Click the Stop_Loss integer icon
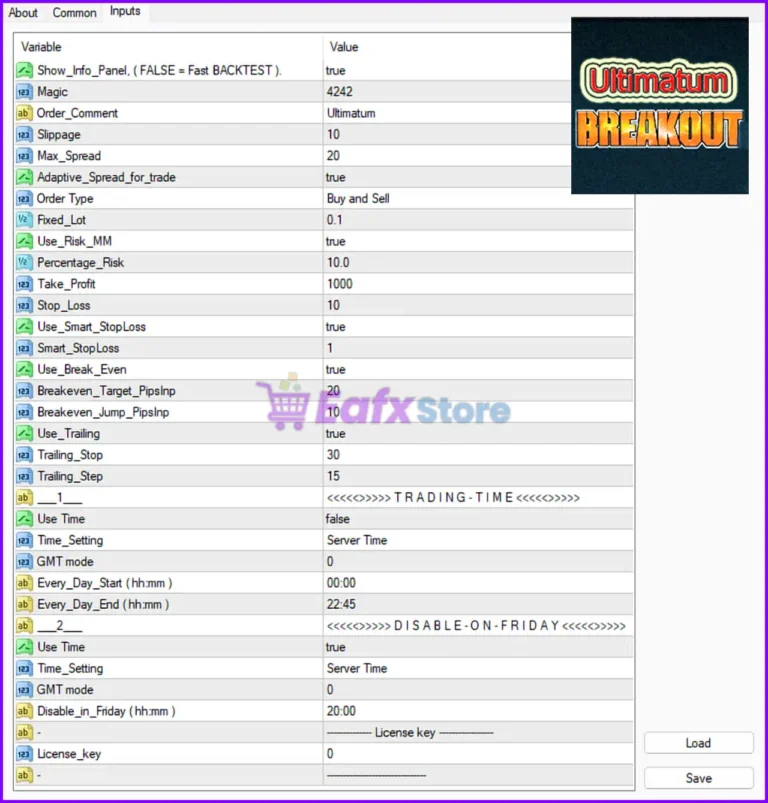The image size is (768, 803). coord(24,305)
